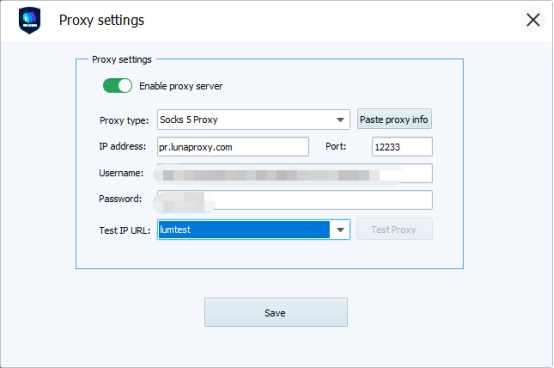Click the 'Test IP URL:' label
The height and width of the screenshot is (368, 554).
(x=125, y=230)
